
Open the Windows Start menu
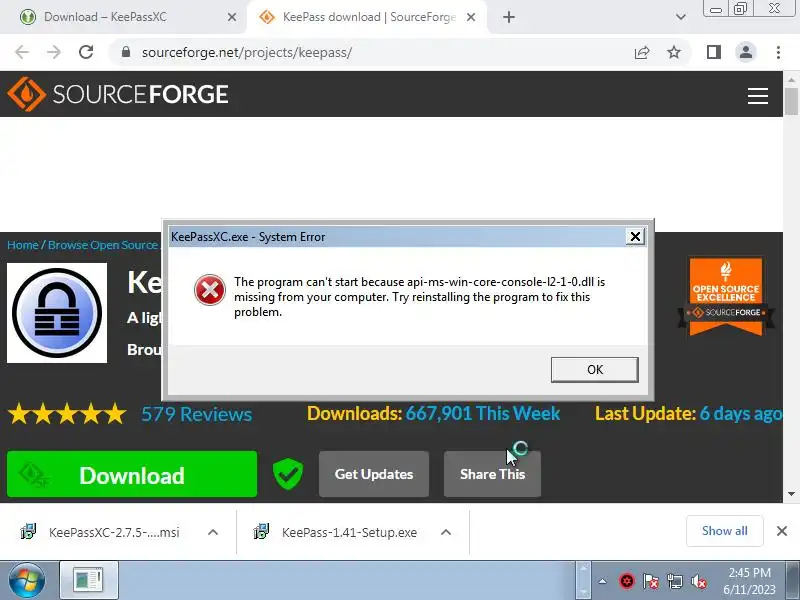[27, 581]
